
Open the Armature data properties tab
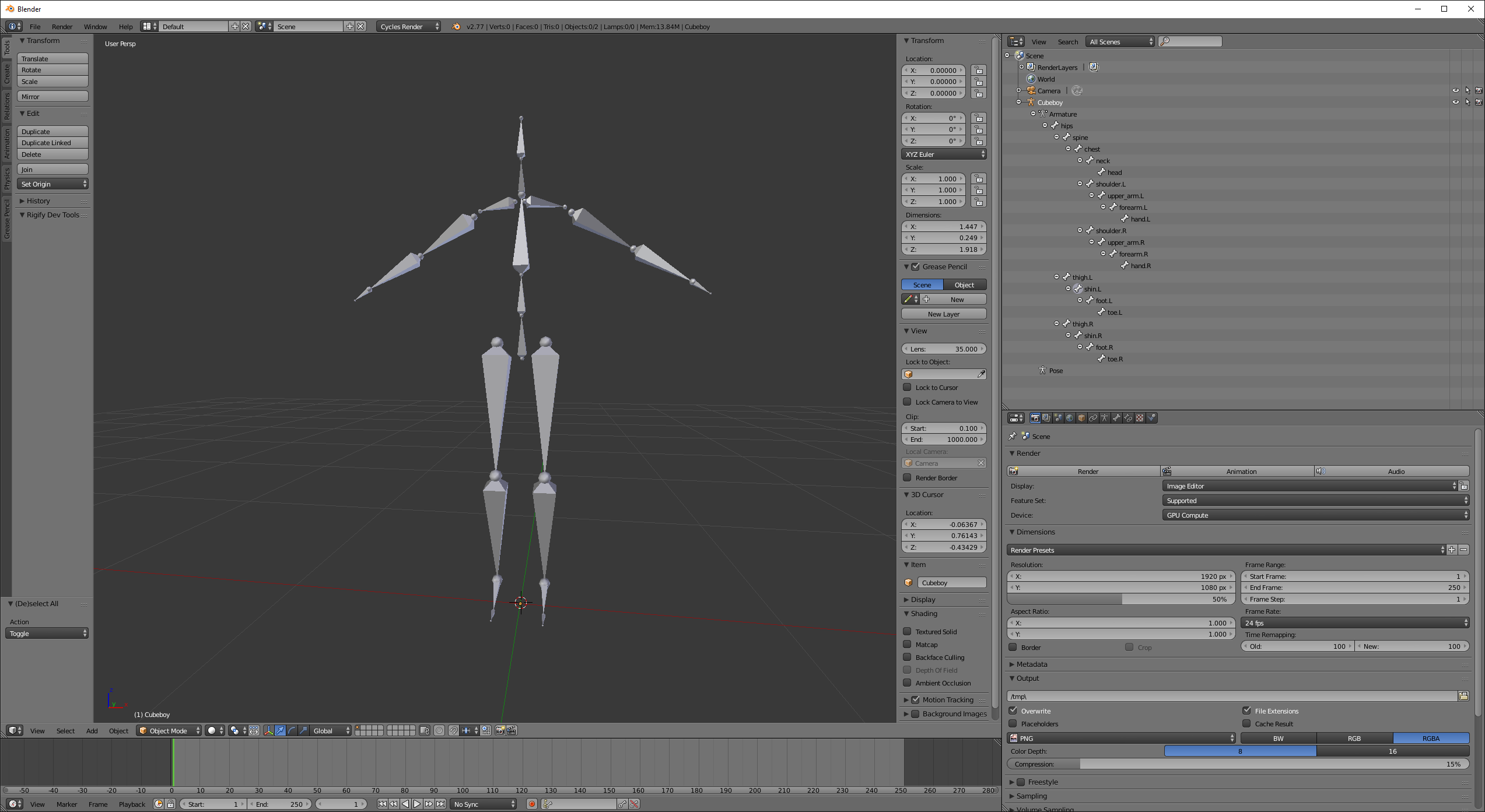[x=1105, y=418]
